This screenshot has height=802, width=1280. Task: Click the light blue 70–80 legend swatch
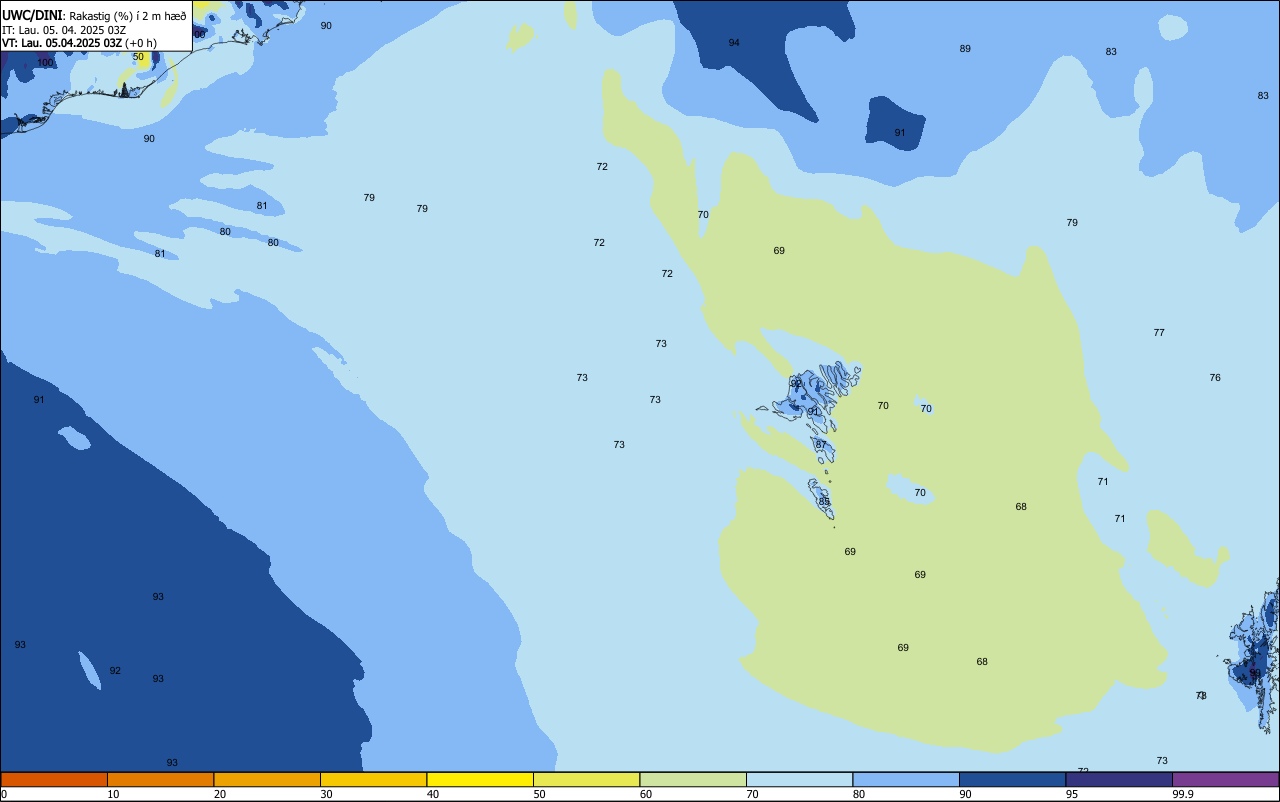[x=799, y=779]
